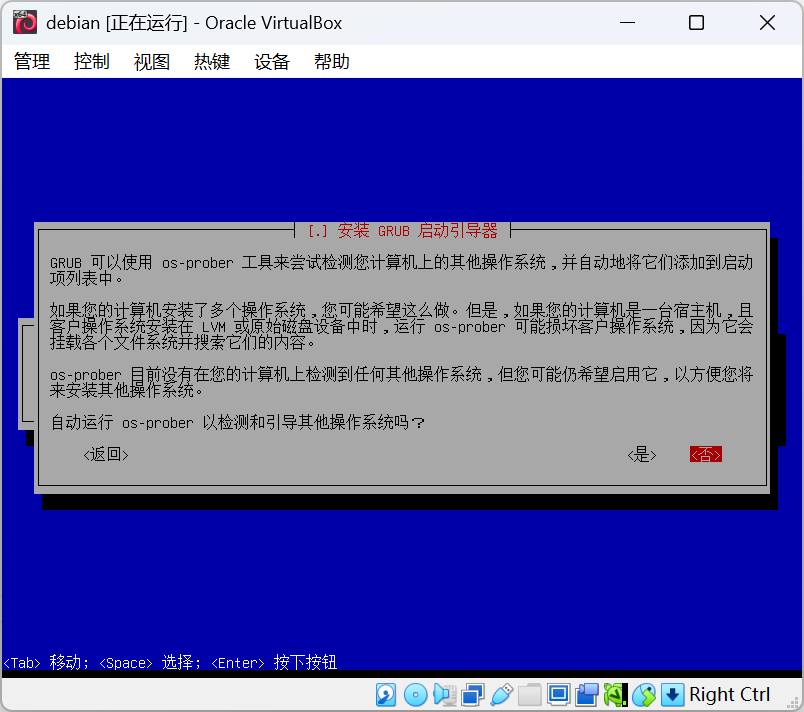Viewport: 804px width, 712px height.
Task: Open the 帮助 menu
Action: click(x=332, y=62)
